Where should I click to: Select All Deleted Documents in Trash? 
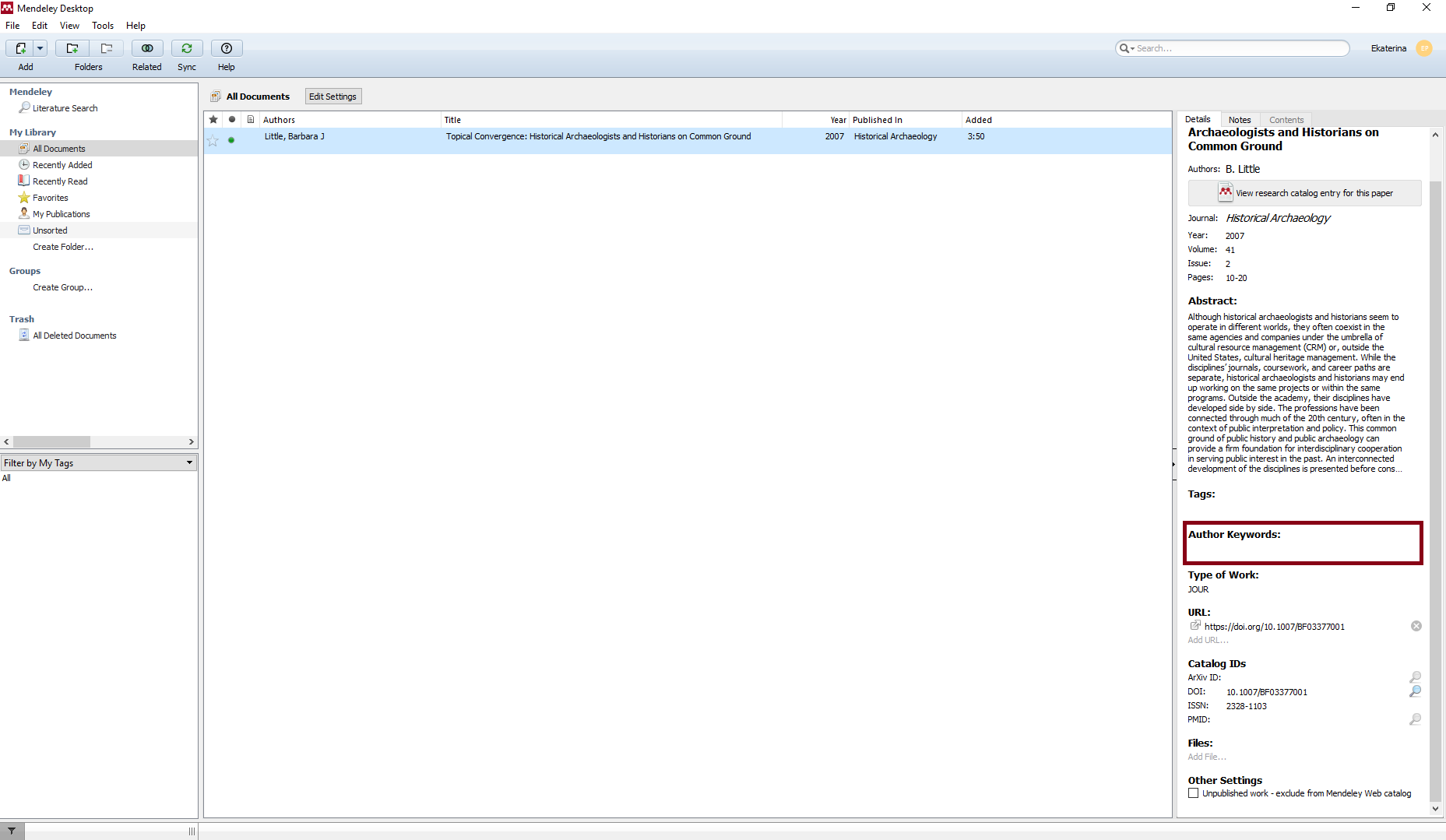click(x=75, y=336)
